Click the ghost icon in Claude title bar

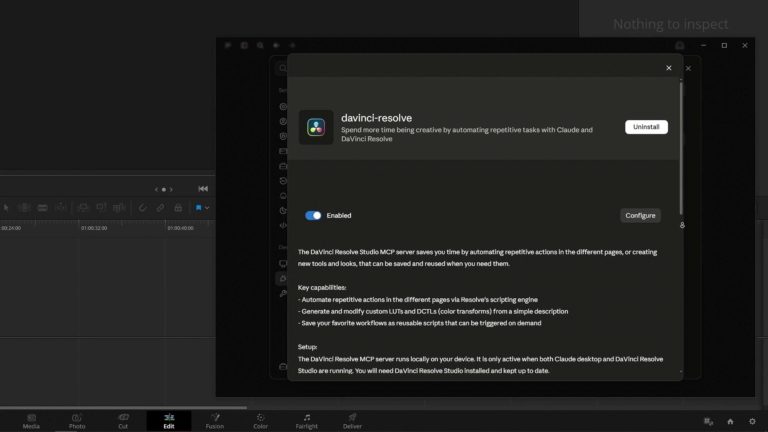point(680,46)
